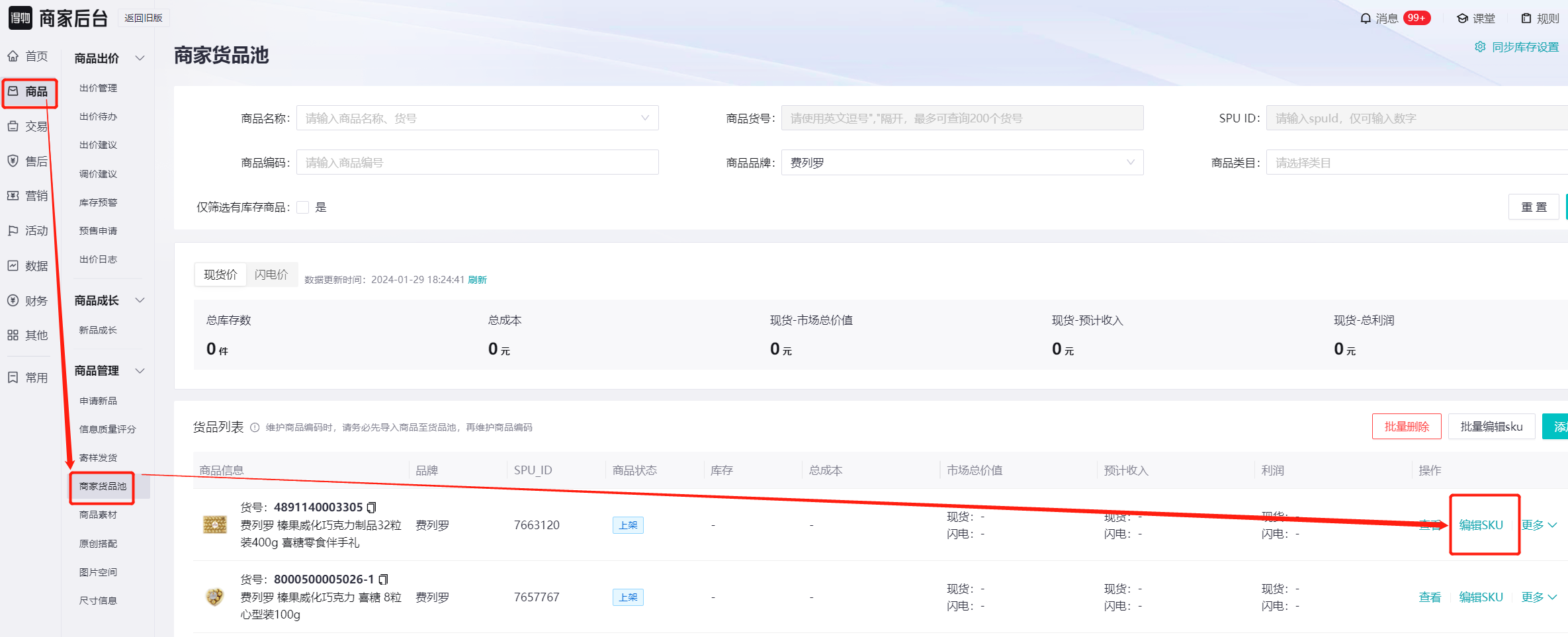Collapse the 商品成长 menu group
1568x637 pixels.
click(140, 300)
